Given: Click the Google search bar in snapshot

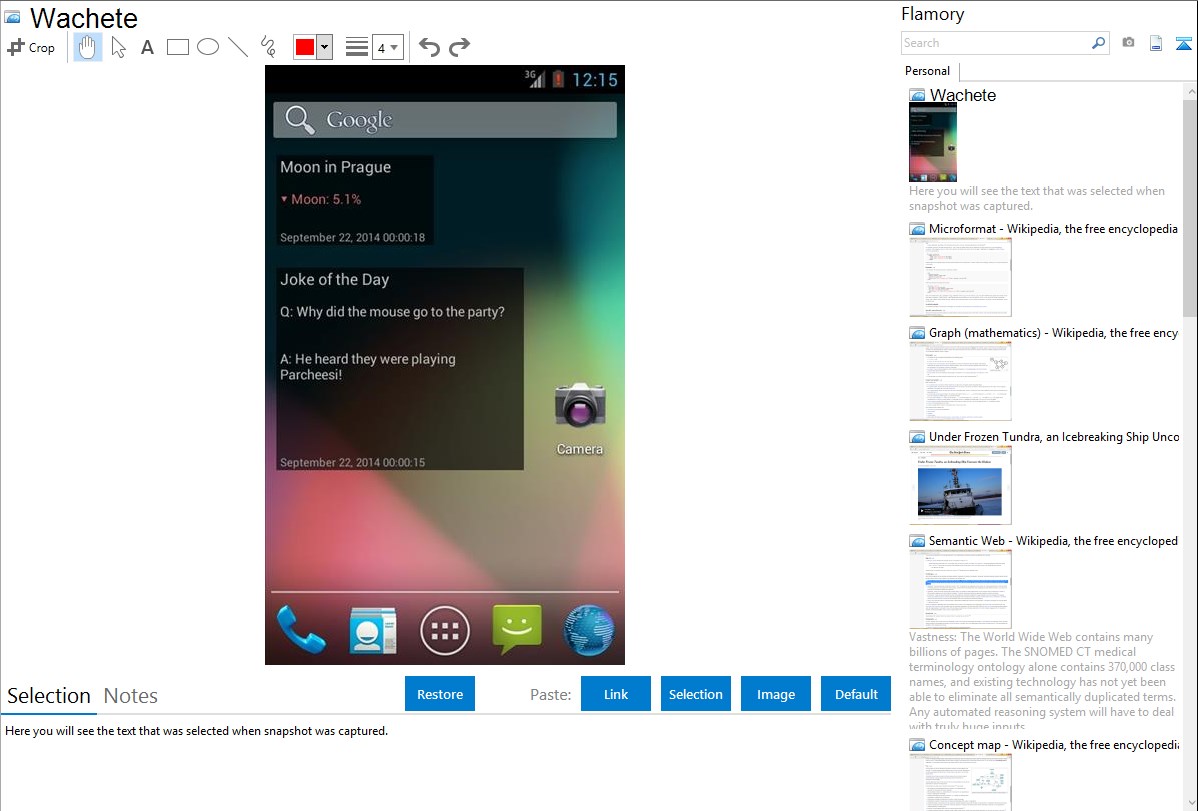Looking at the screenshot, I should [x=445, y=120].
